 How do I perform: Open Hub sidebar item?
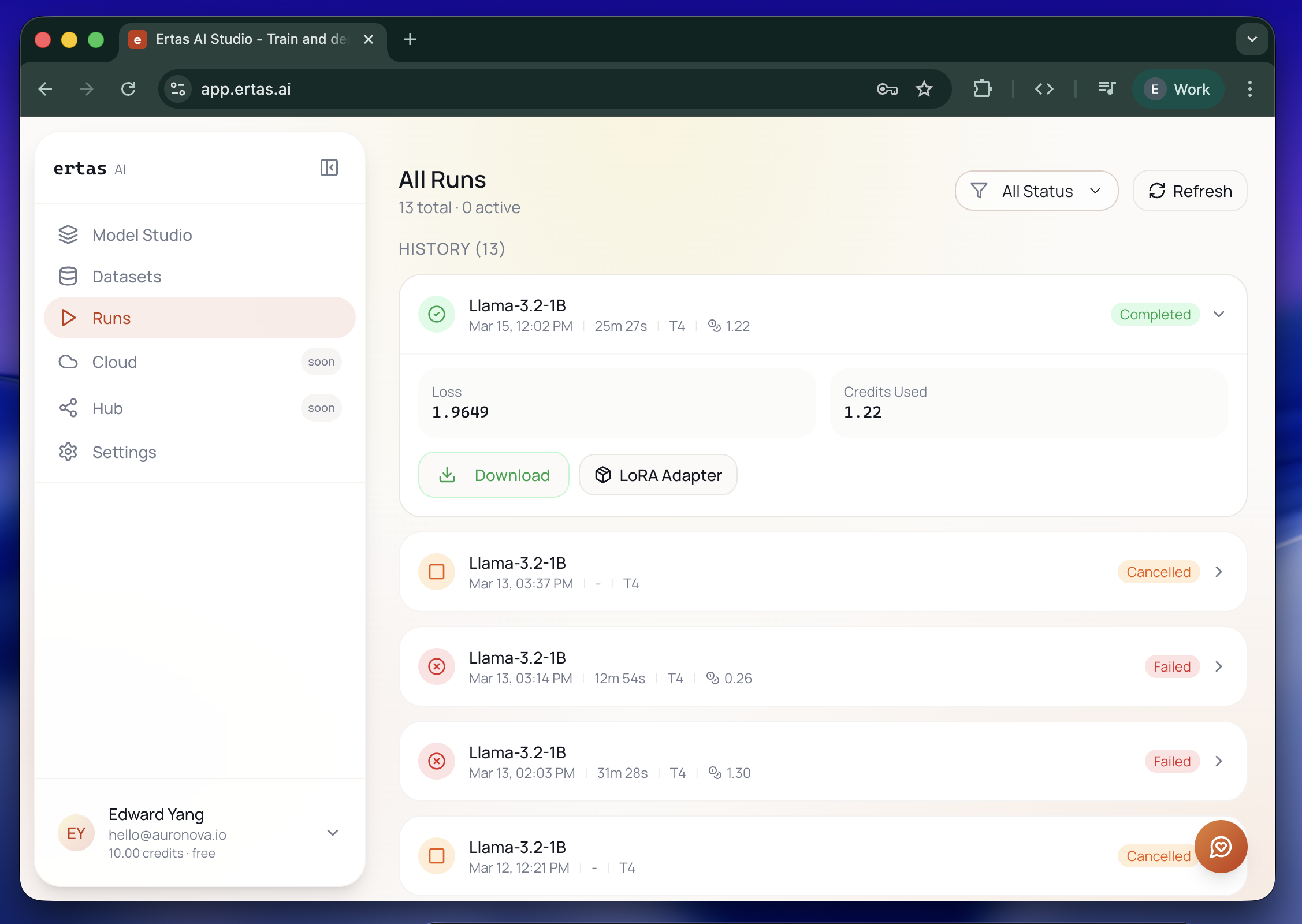pos(199,408)
